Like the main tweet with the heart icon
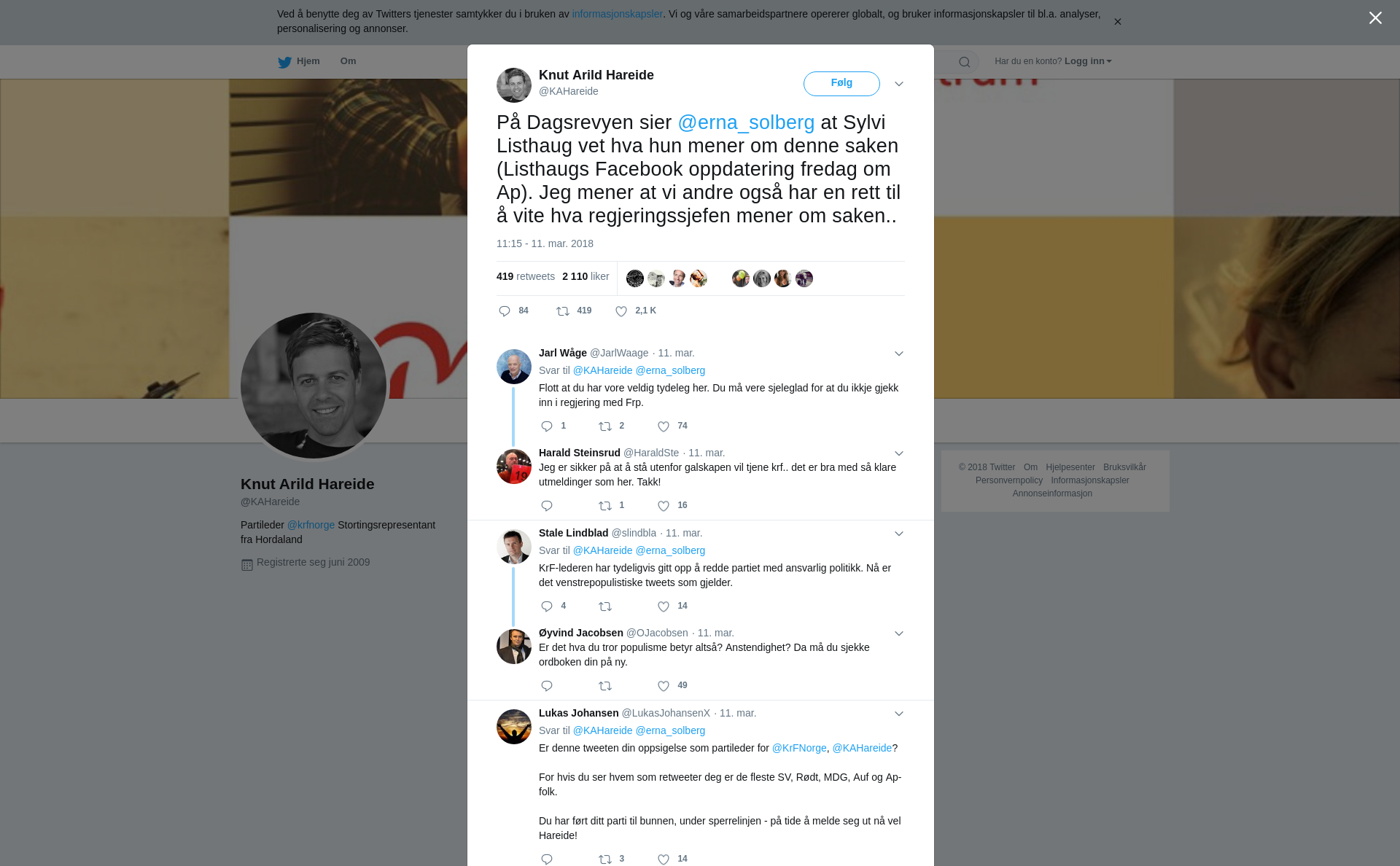The height and width of the screenshot is (866, 1400). 621,311
